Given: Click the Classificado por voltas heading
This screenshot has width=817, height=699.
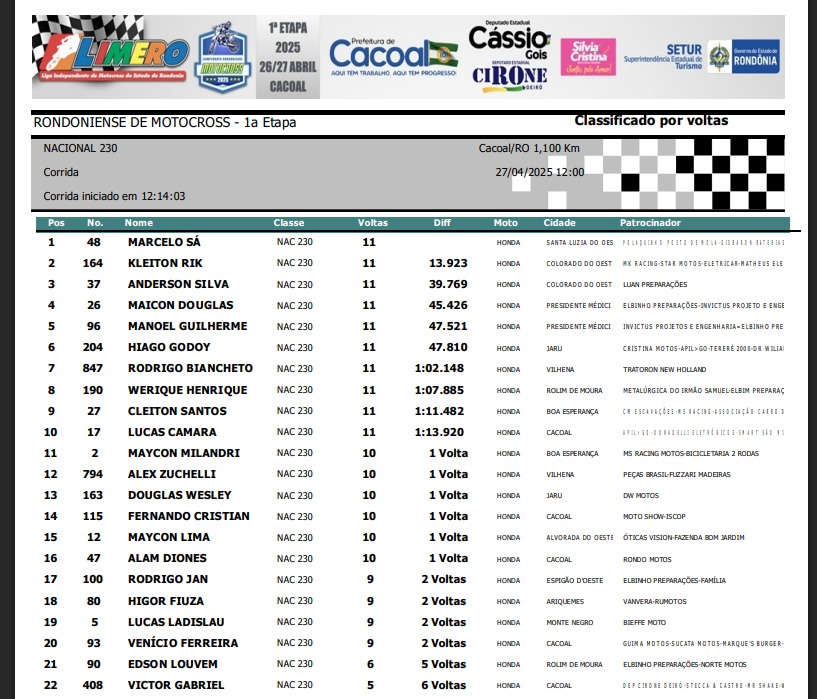Looking at the screenshot, I should click(x=651, y=121).
